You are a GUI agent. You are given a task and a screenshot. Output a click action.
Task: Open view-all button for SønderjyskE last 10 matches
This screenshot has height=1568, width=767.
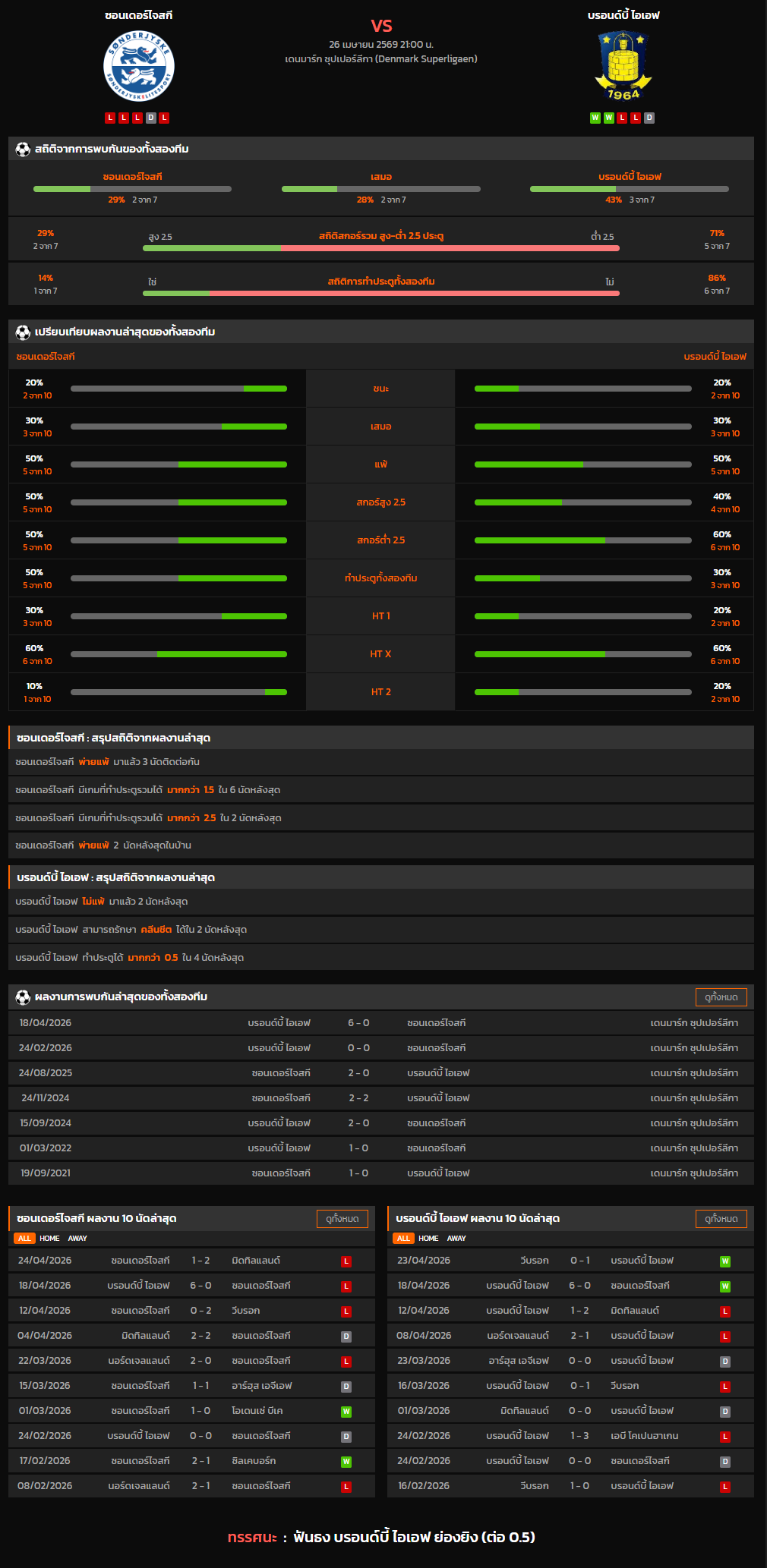tap(342, 1219)
